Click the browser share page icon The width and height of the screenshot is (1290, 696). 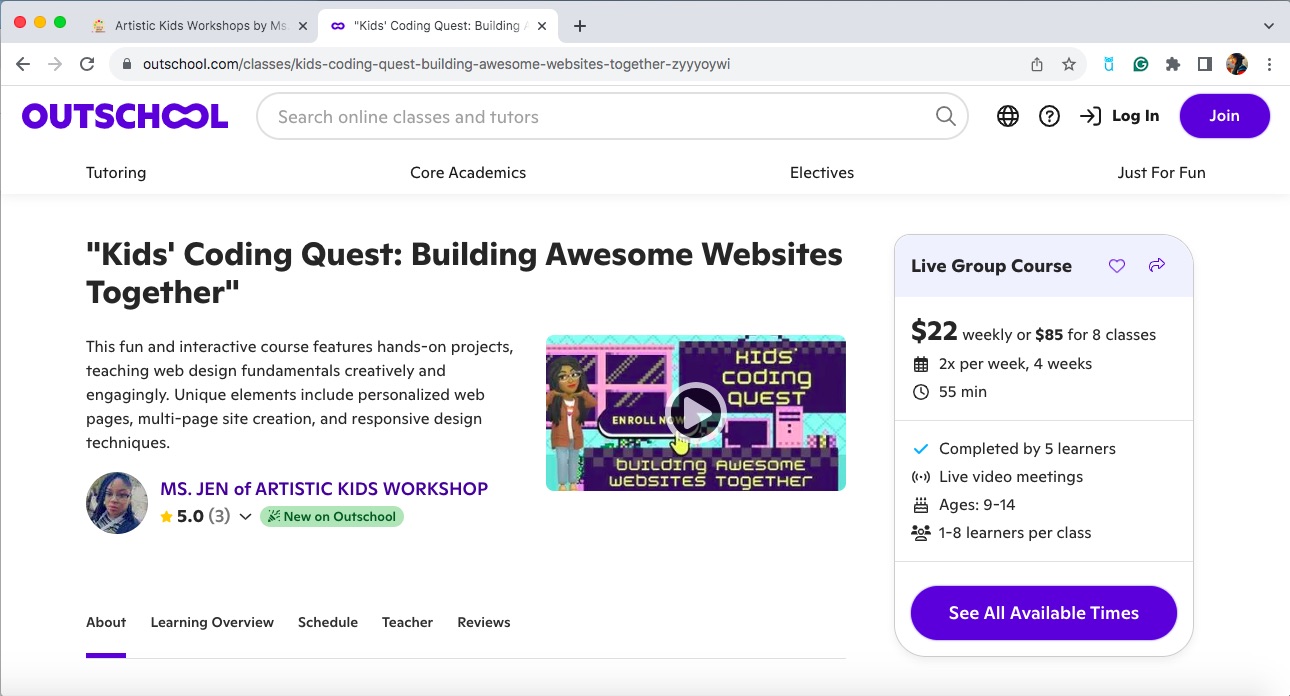1037,64
